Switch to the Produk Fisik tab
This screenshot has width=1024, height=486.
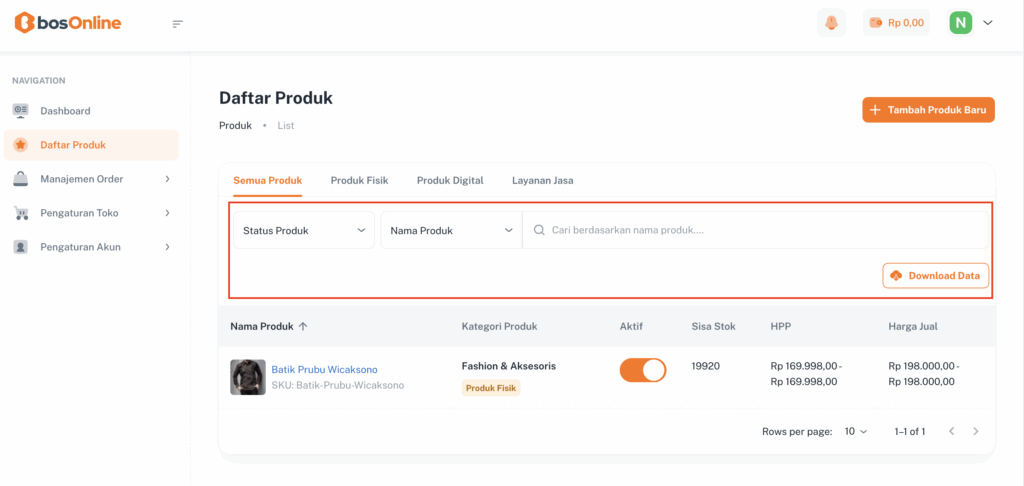point(359,181)
